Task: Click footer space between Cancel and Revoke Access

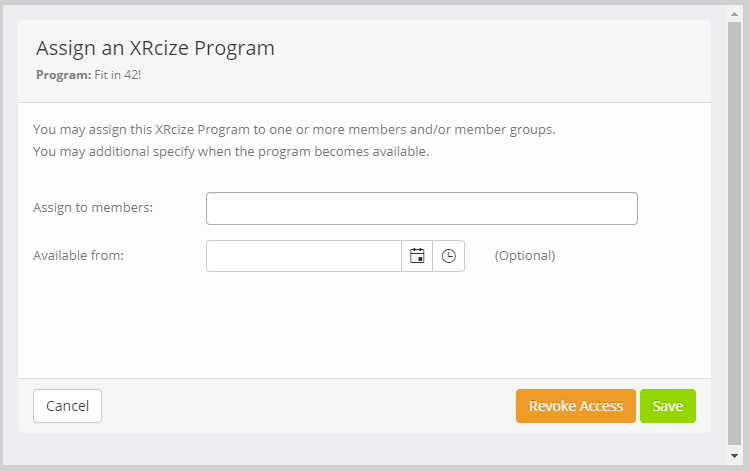Action: click(x=309, y=406)
